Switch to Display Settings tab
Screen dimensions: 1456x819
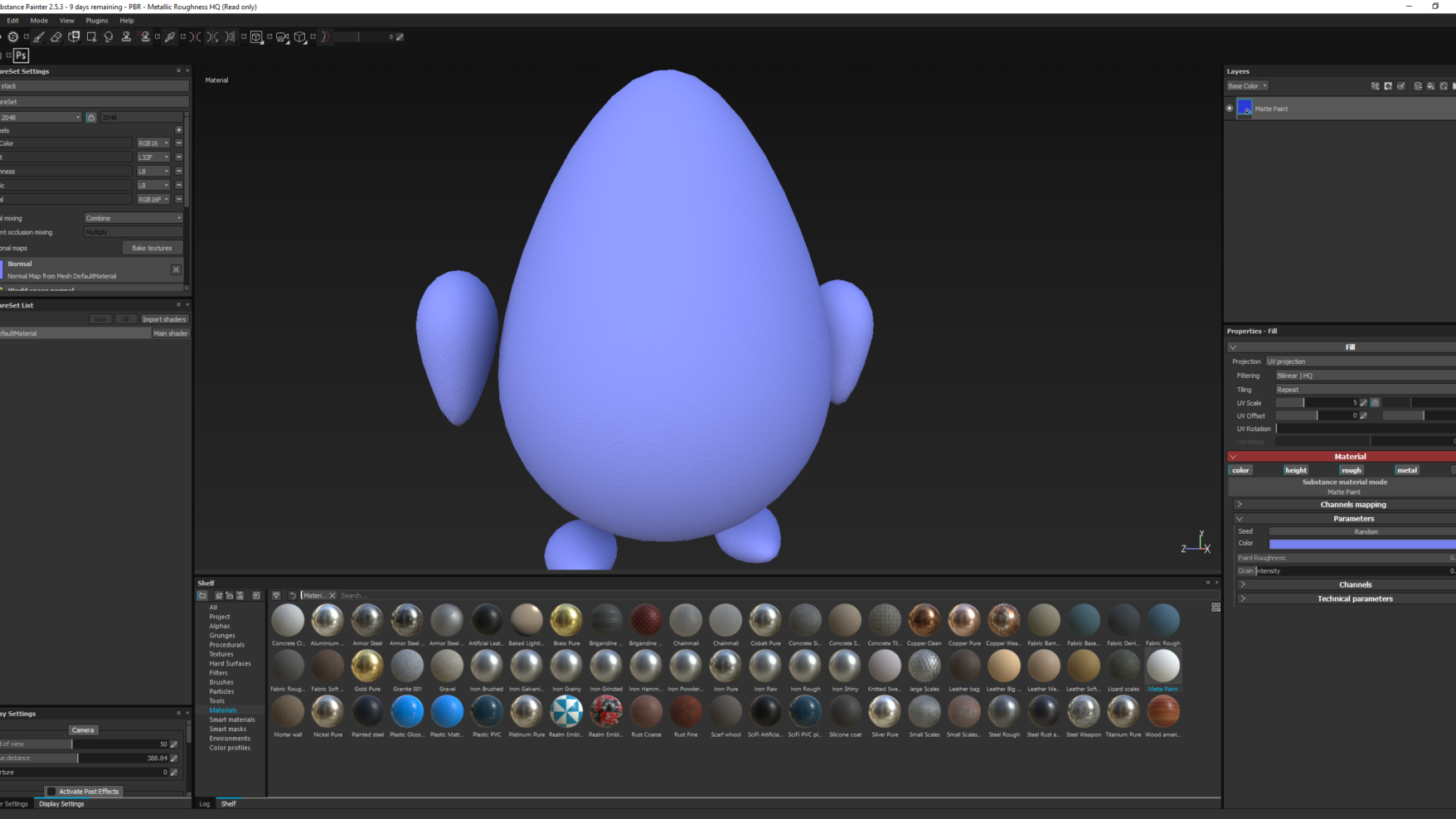[61, 803]
